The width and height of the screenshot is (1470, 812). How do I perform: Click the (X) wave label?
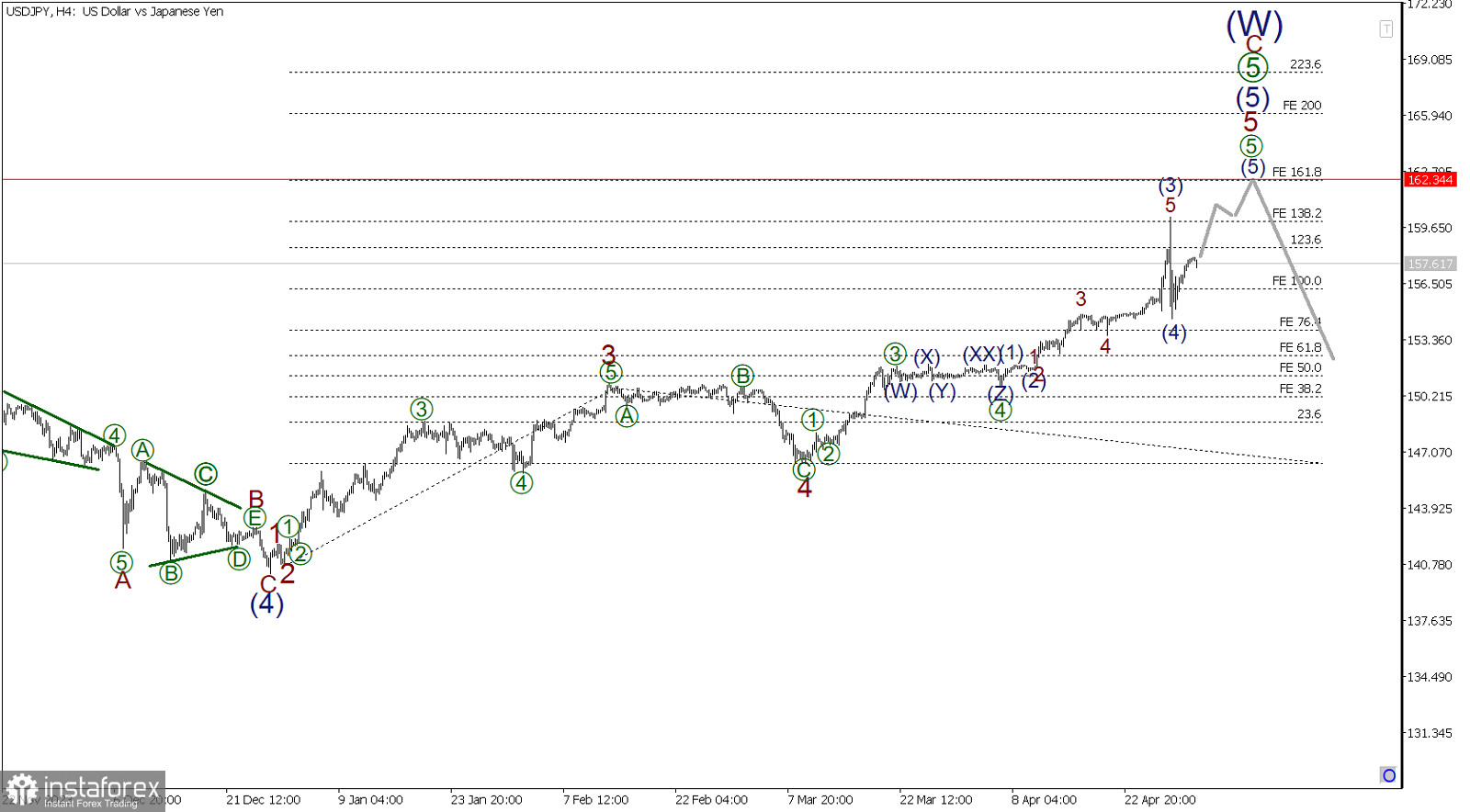(x=926, y=356)
